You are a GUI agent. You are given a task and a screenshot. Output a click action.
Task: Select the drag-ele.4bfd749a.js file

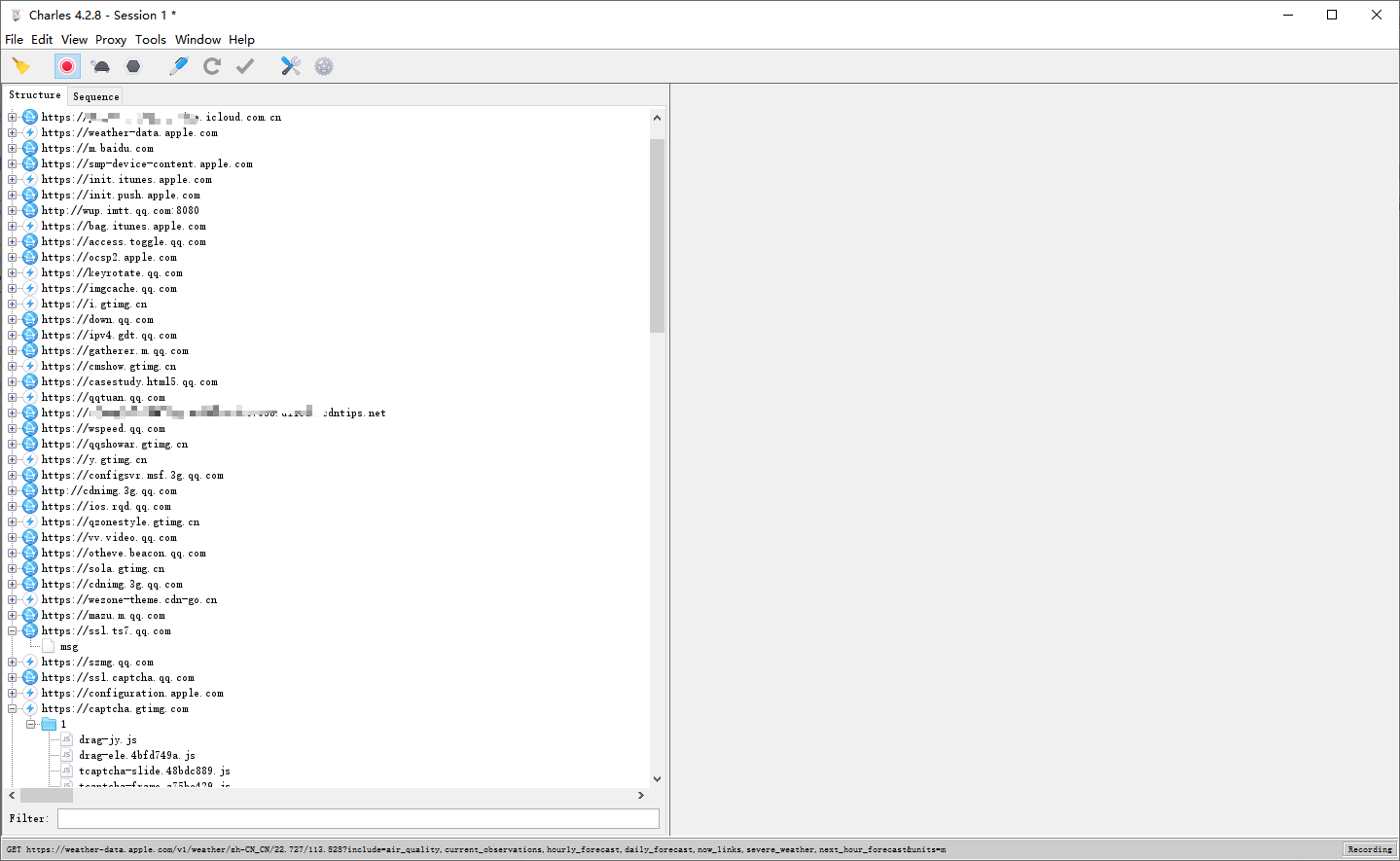tap(137, 756)
